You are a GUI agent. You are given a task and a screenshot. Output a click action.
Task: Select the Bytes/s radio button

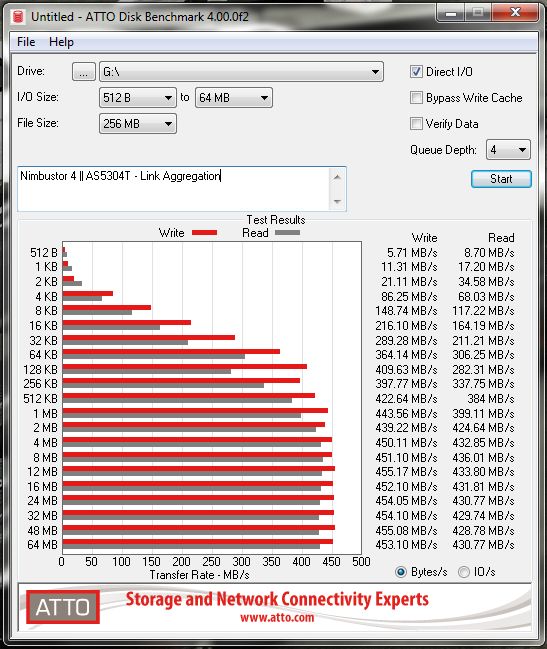[x=401, y=572]
